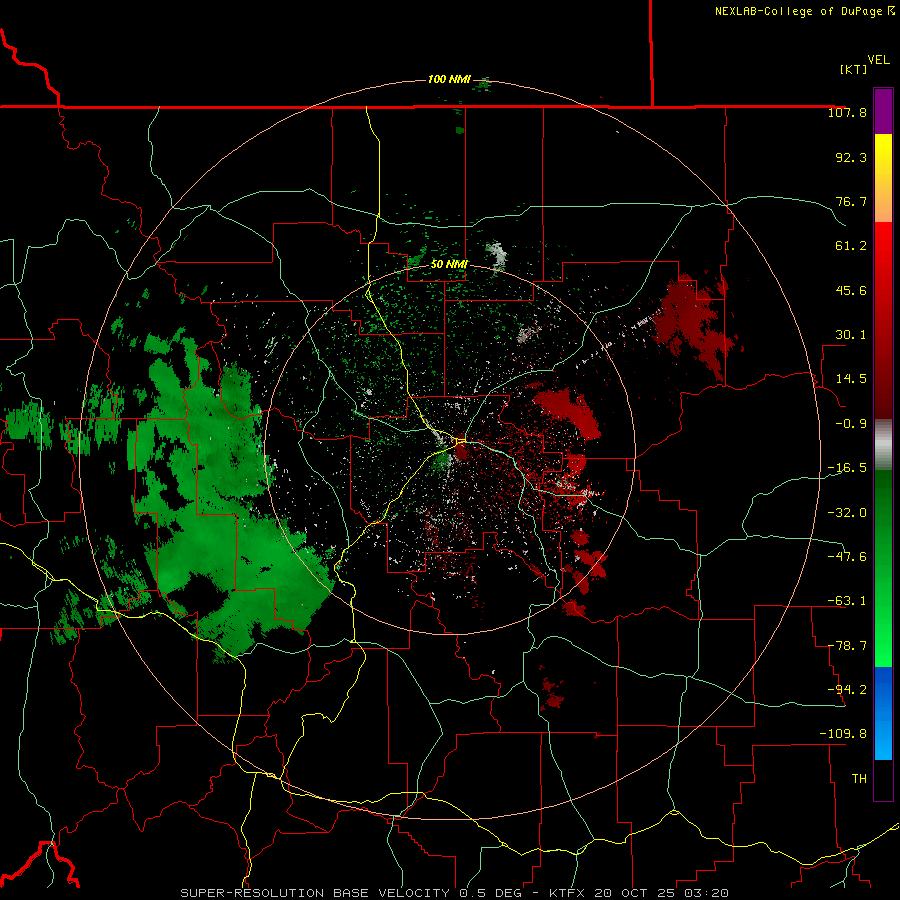Click the TH legend label
Screen dimensions: 900x900
859,778
